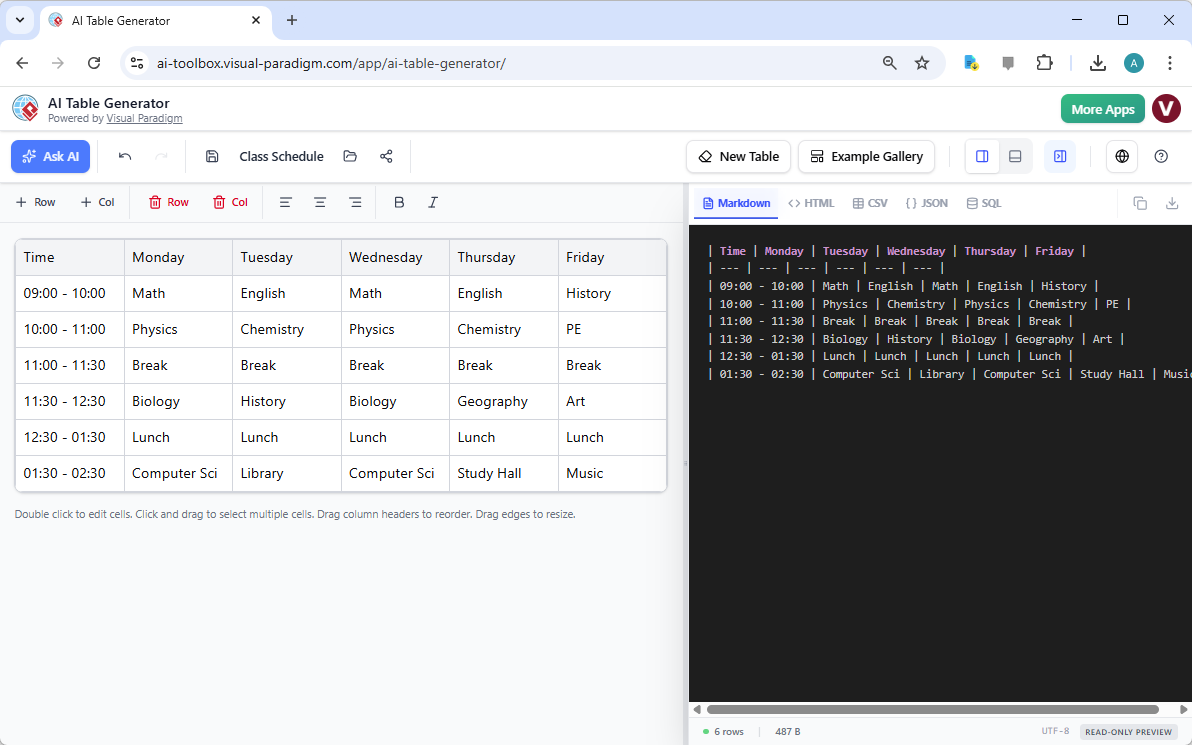Share the current table
Screen dimensions: 1192x745
[386, 156]
